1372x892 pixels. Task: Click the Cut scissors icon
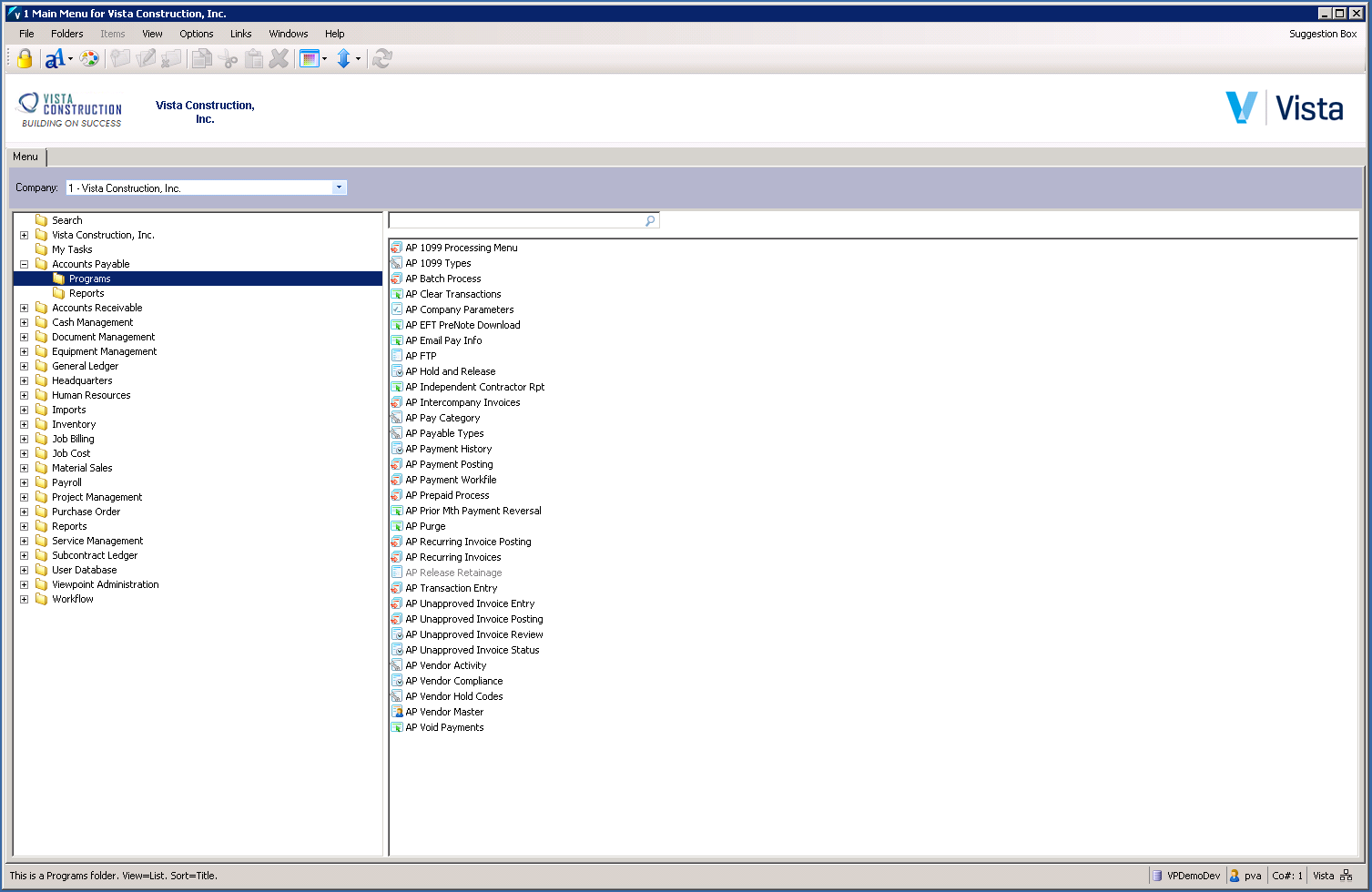click(x=228, y=59)
